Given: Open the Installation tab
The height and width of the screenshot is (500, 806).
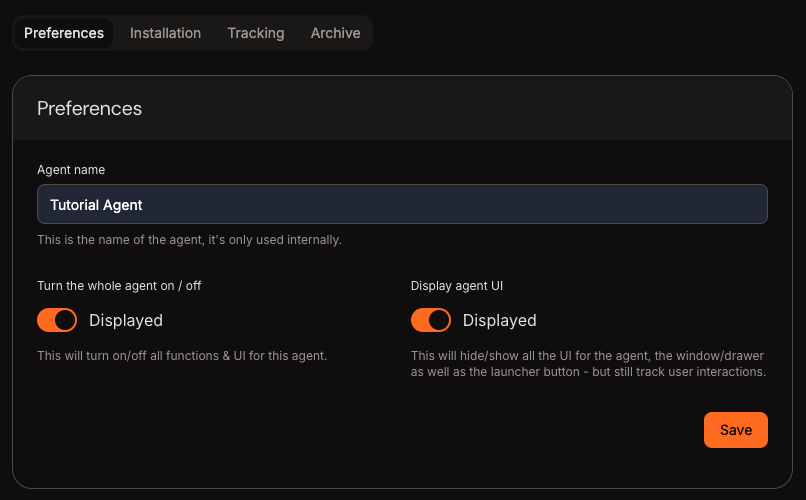Looking at the screenshot, I should (166, 33).
